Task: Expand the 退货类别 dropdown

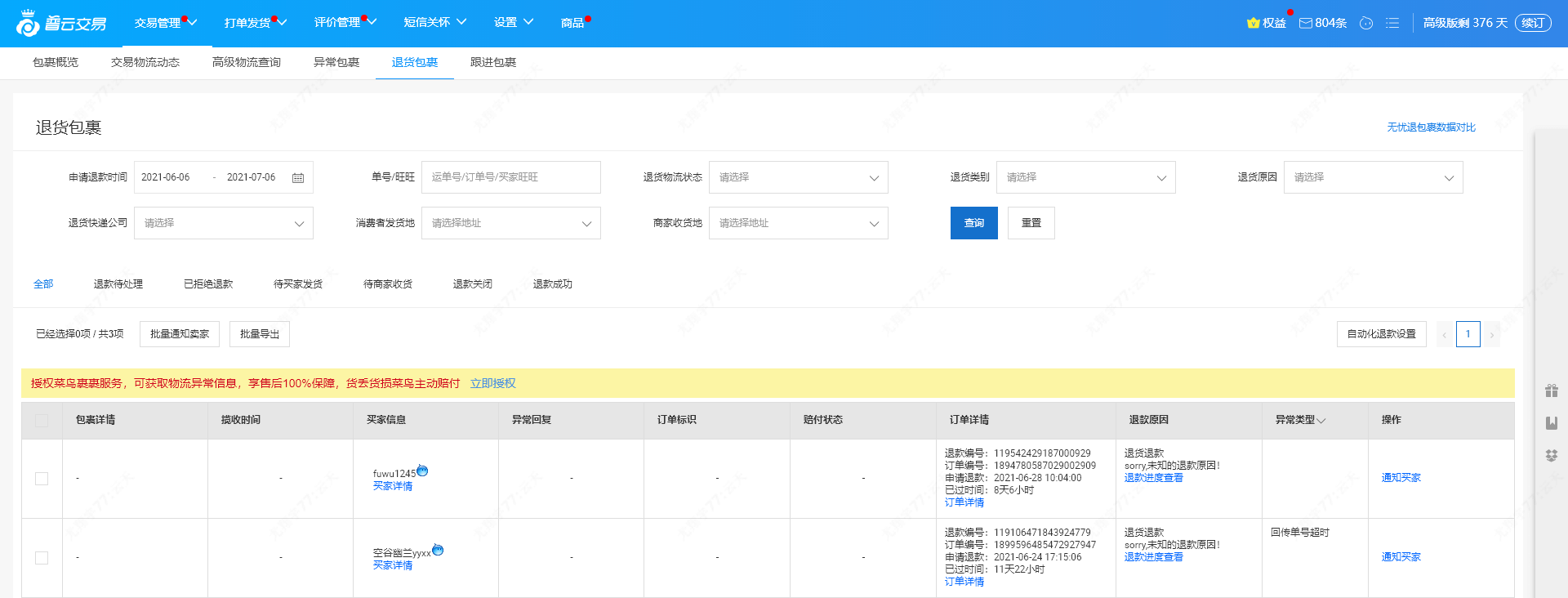Action: point(1085,177)
